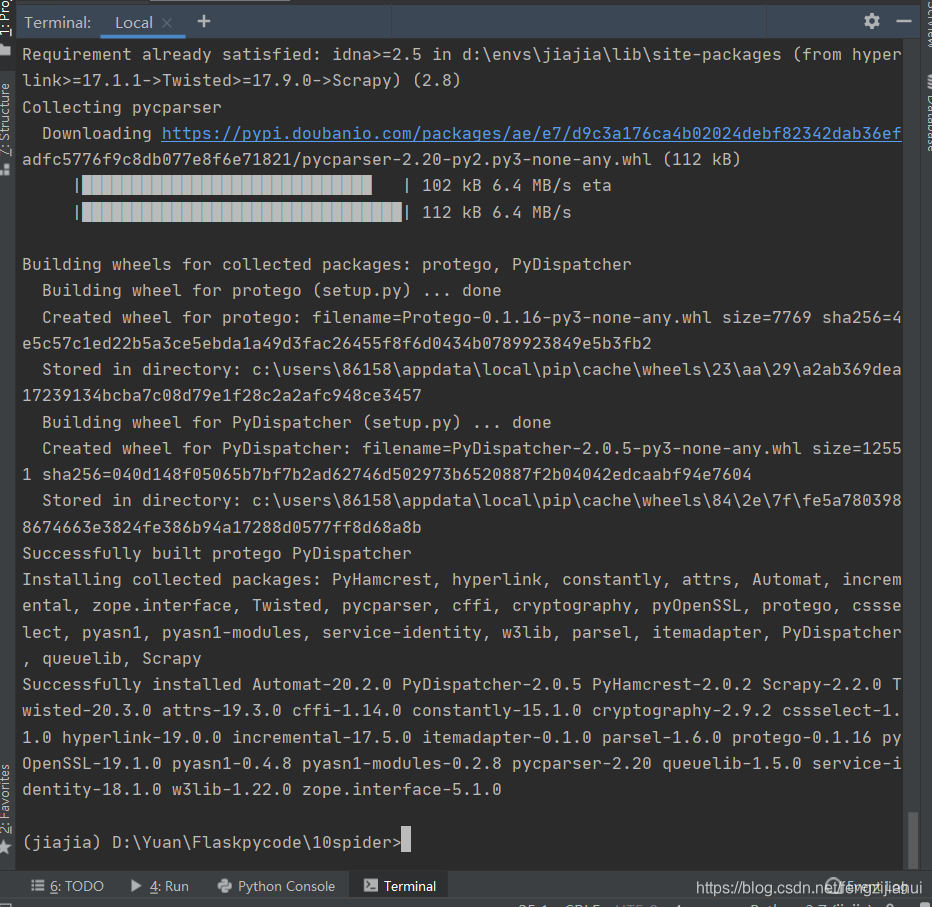The width and height of the screenshot is (932, 907).
Task: Click the 'Terminal:' label in header
Action: [58, 23]
